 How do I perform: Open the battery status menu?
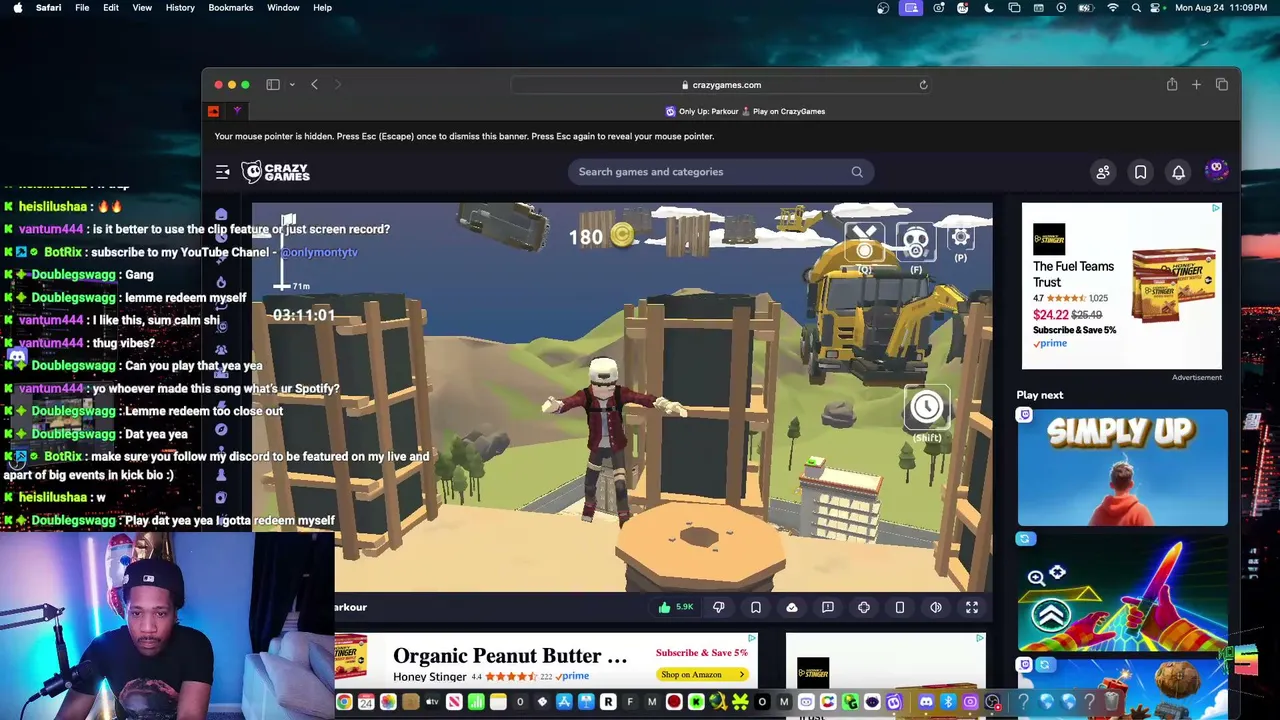1087,8
